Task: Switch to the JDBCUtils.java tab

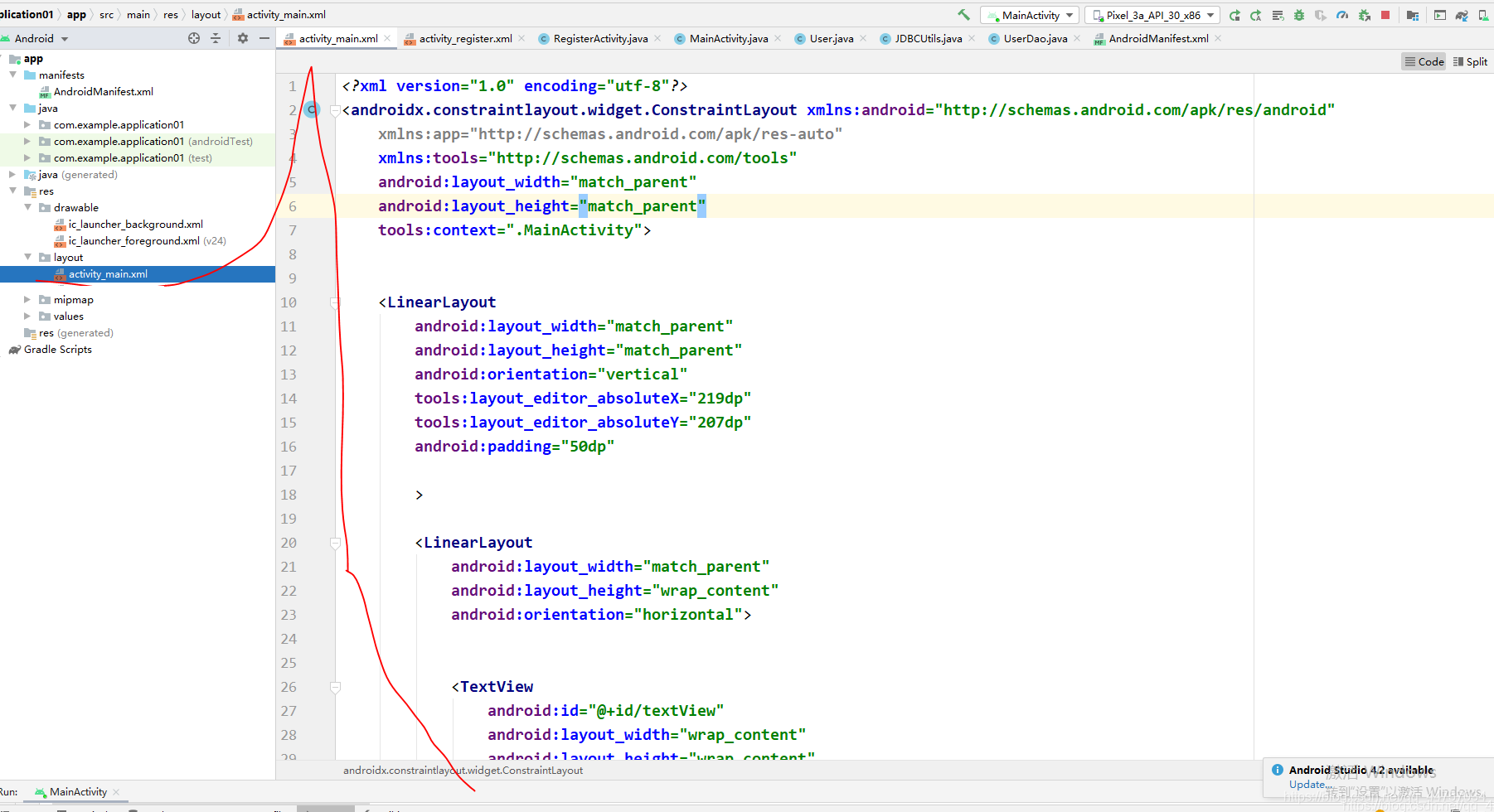Action: point(927,38)
